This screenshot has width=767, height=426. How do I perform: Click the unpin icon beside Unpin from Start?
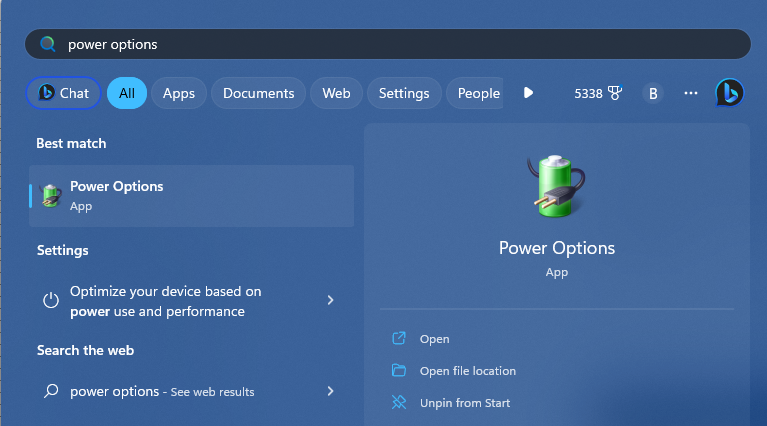[399, 402]
